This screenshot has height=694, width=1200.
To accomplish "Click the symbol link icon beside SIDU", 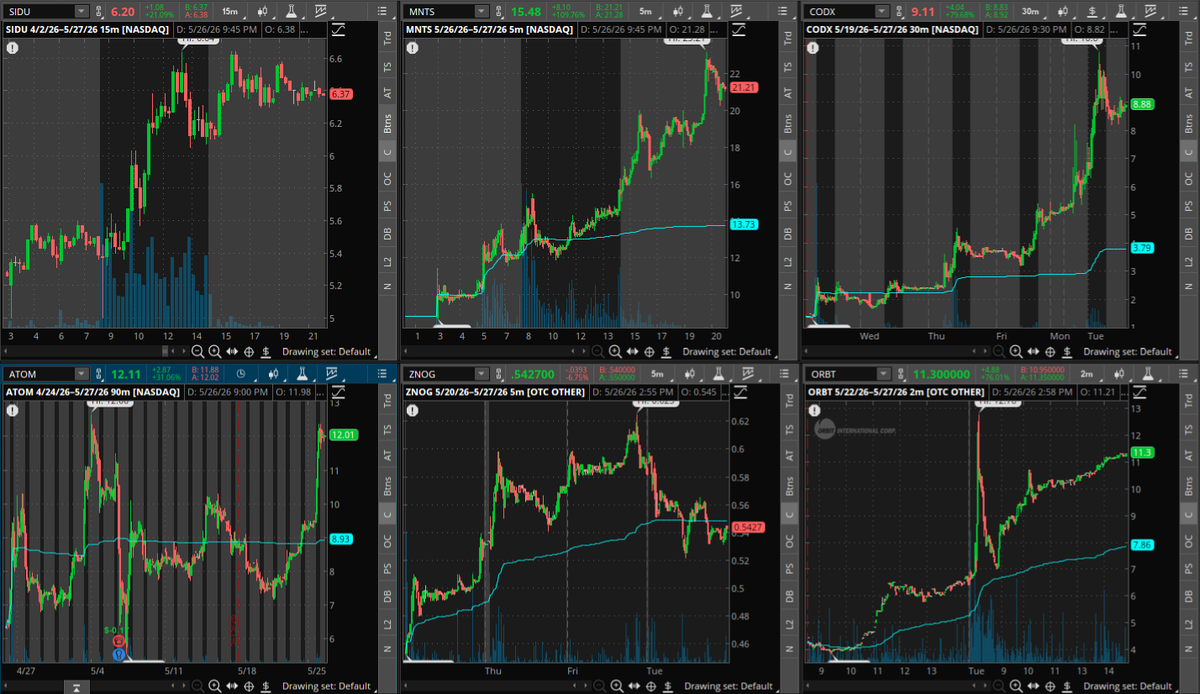I will pyautogui.click(x=98, y=11).
